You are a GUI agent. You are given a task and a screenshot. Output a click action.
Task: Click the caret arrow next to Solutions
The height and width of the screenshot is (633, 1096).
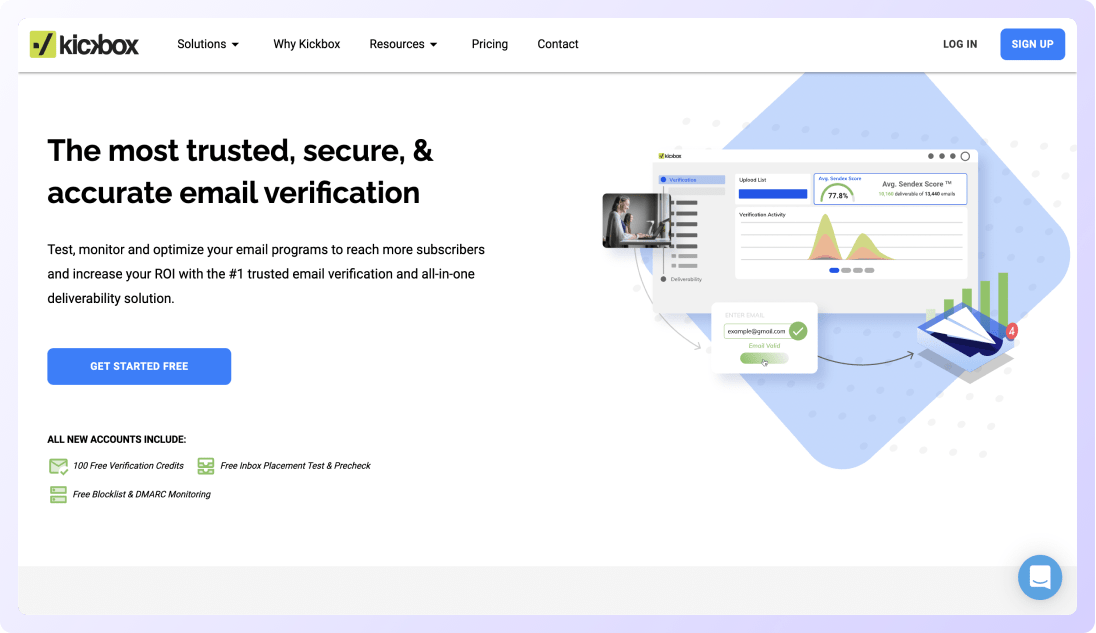click(235, 45)
